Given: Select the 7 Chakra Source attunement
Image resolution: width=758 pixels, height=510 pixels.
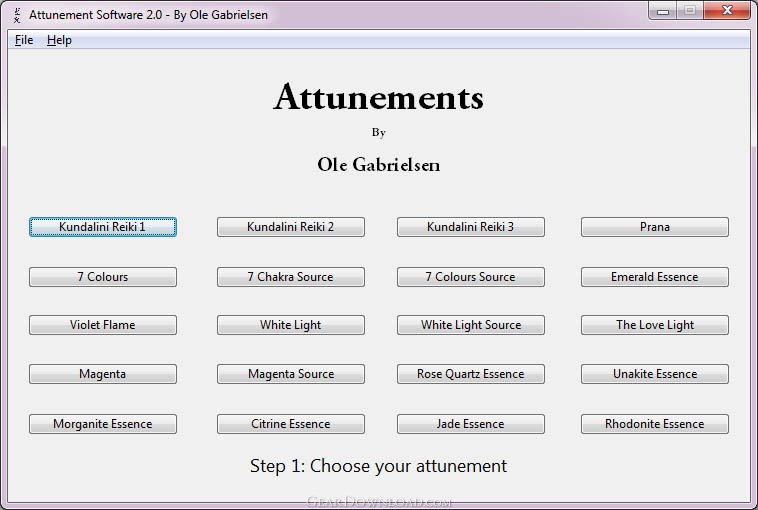Looking at the screenshot, I should click(x=291, y=277).
